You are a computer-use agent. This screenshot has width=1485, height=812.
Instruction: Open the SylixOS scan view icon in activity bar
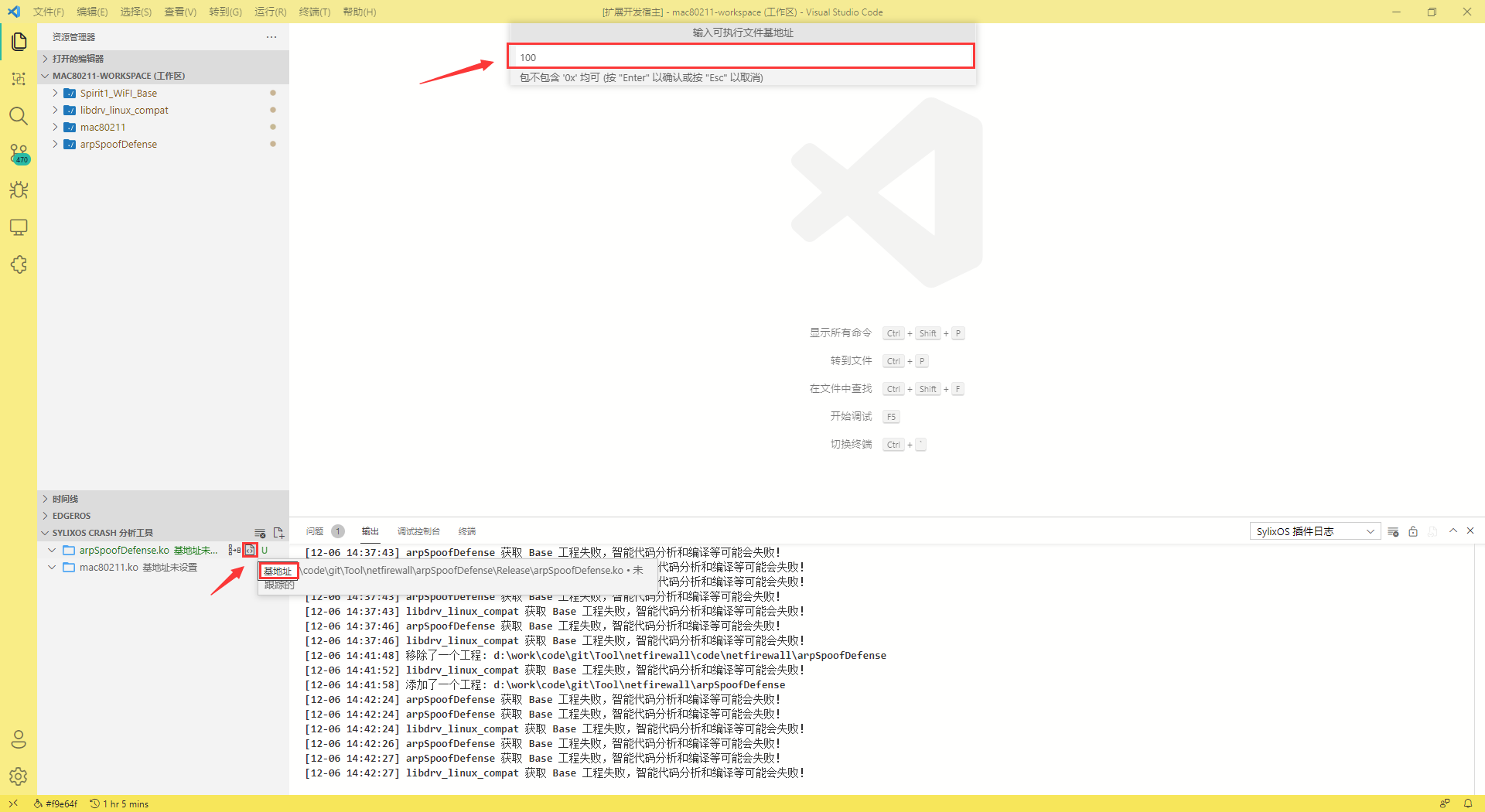19,79
